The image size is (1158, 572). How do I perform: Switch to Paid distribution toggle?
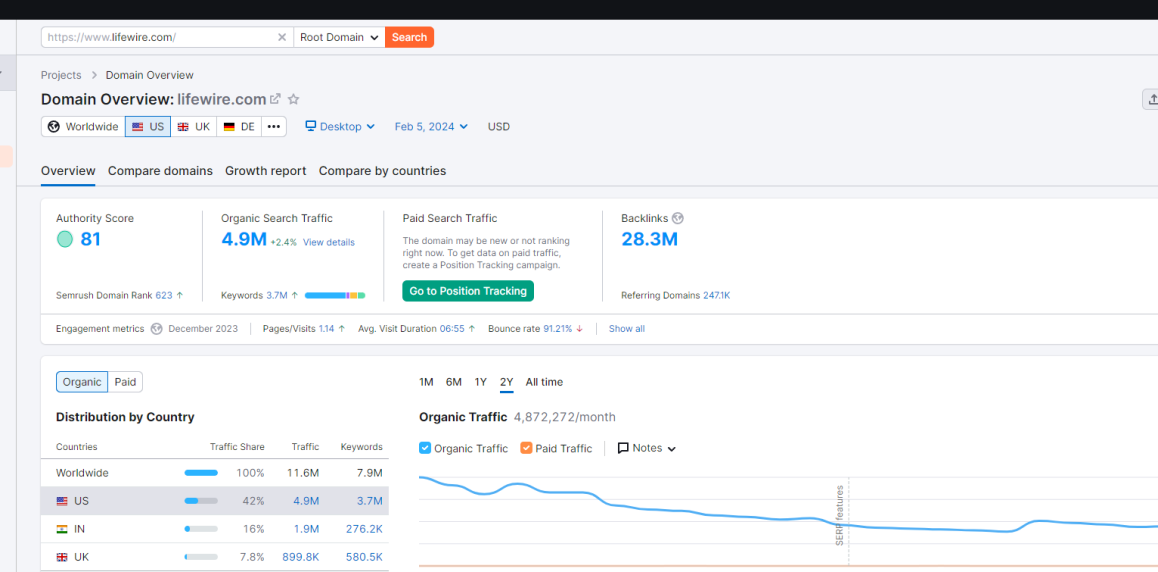pos(126,382)
